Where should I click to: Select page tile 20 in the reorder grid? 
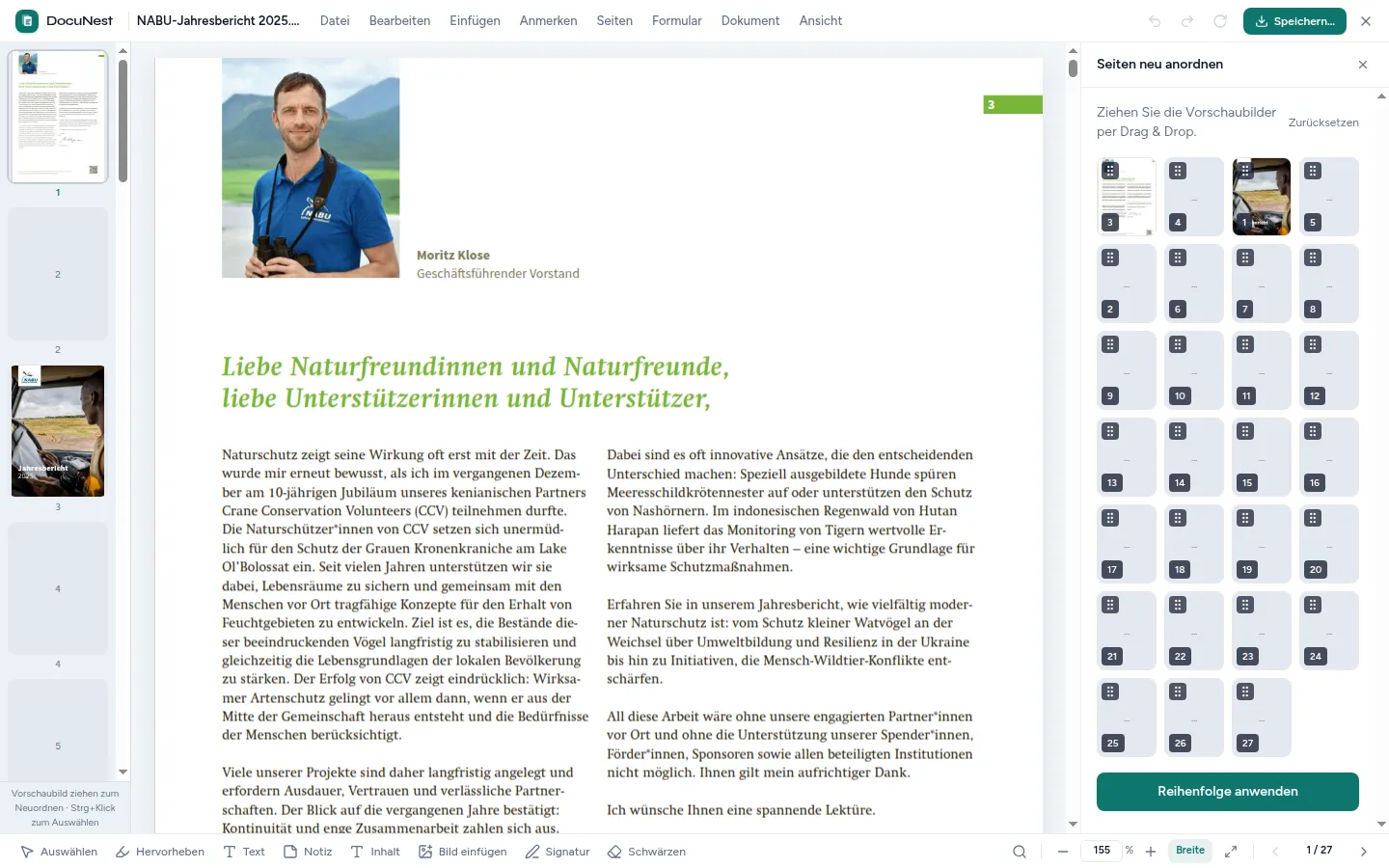pyautogui.click(x=1329, y=544)
